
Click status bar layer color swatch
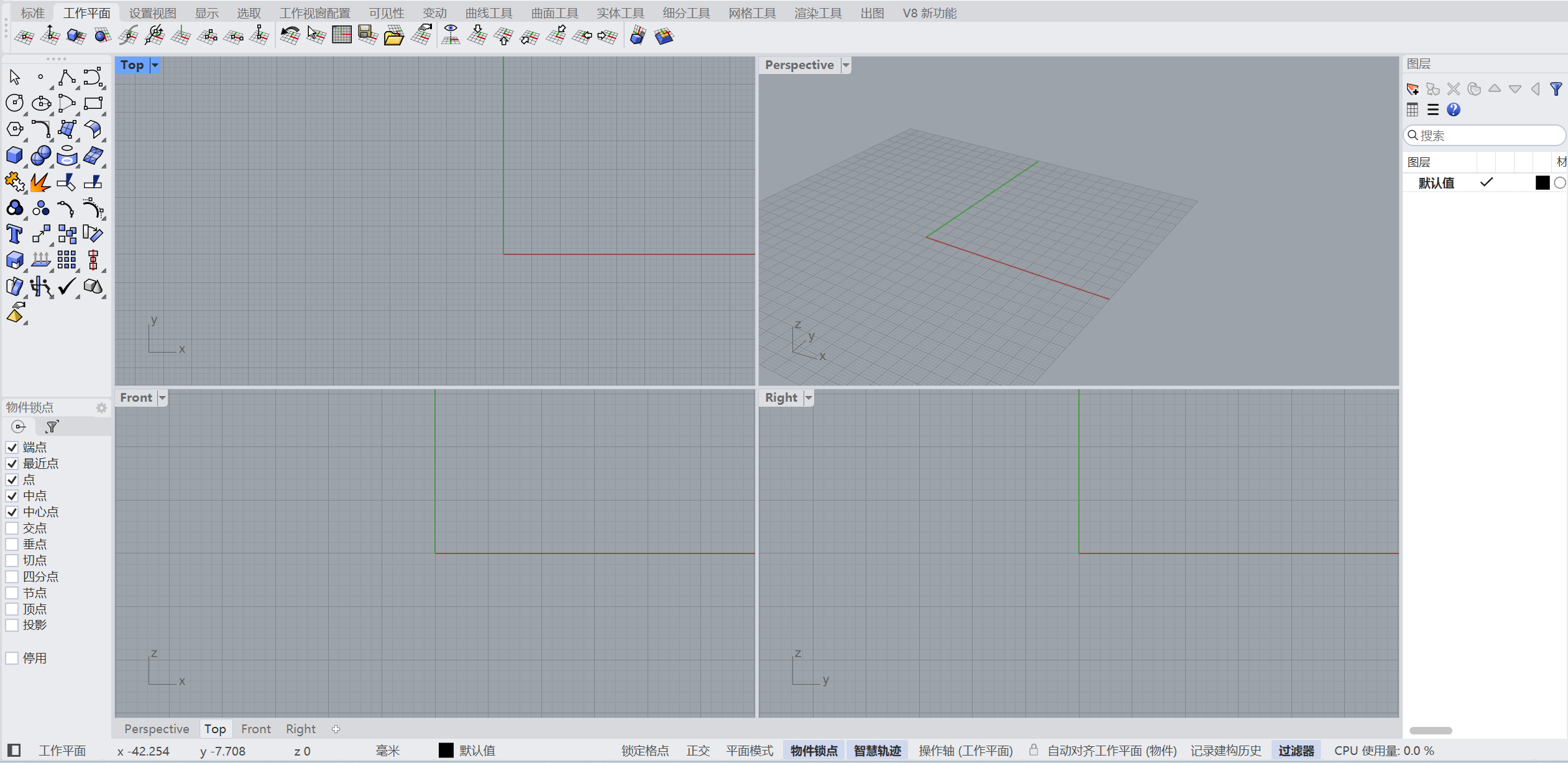pos(446,751)
